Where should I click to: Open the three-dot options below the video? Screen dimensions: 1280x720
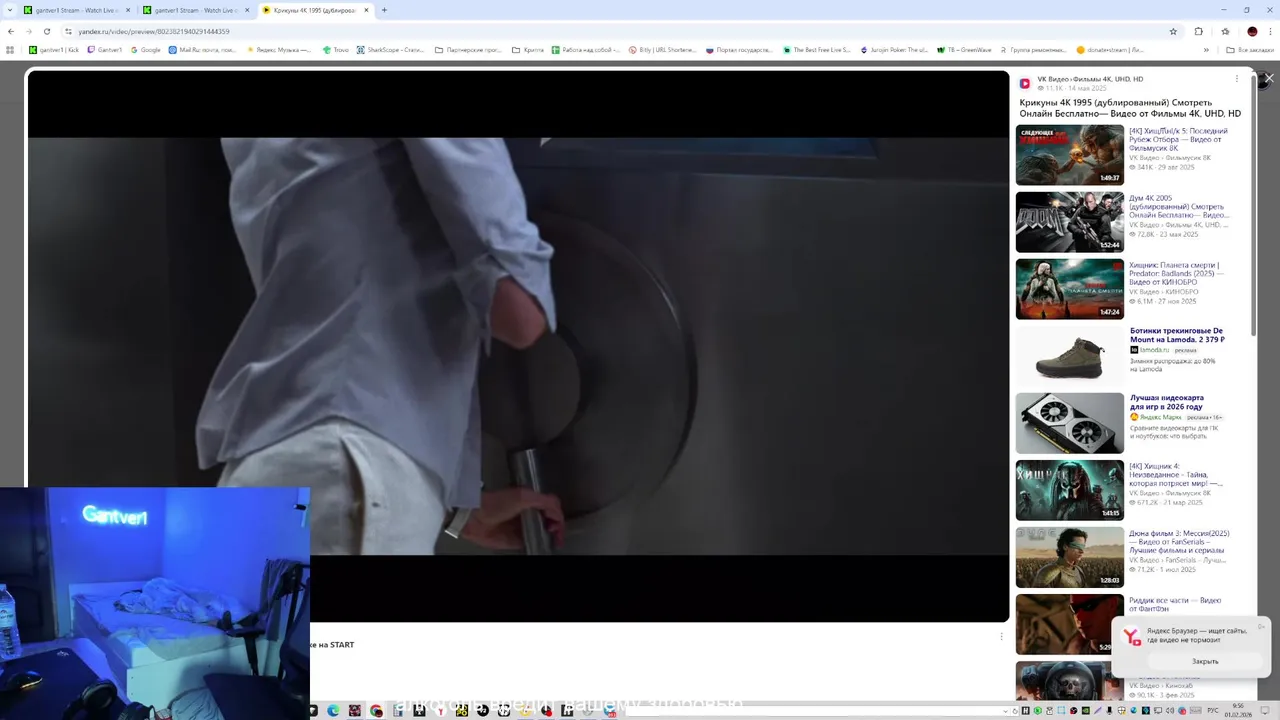(1001, 636)
